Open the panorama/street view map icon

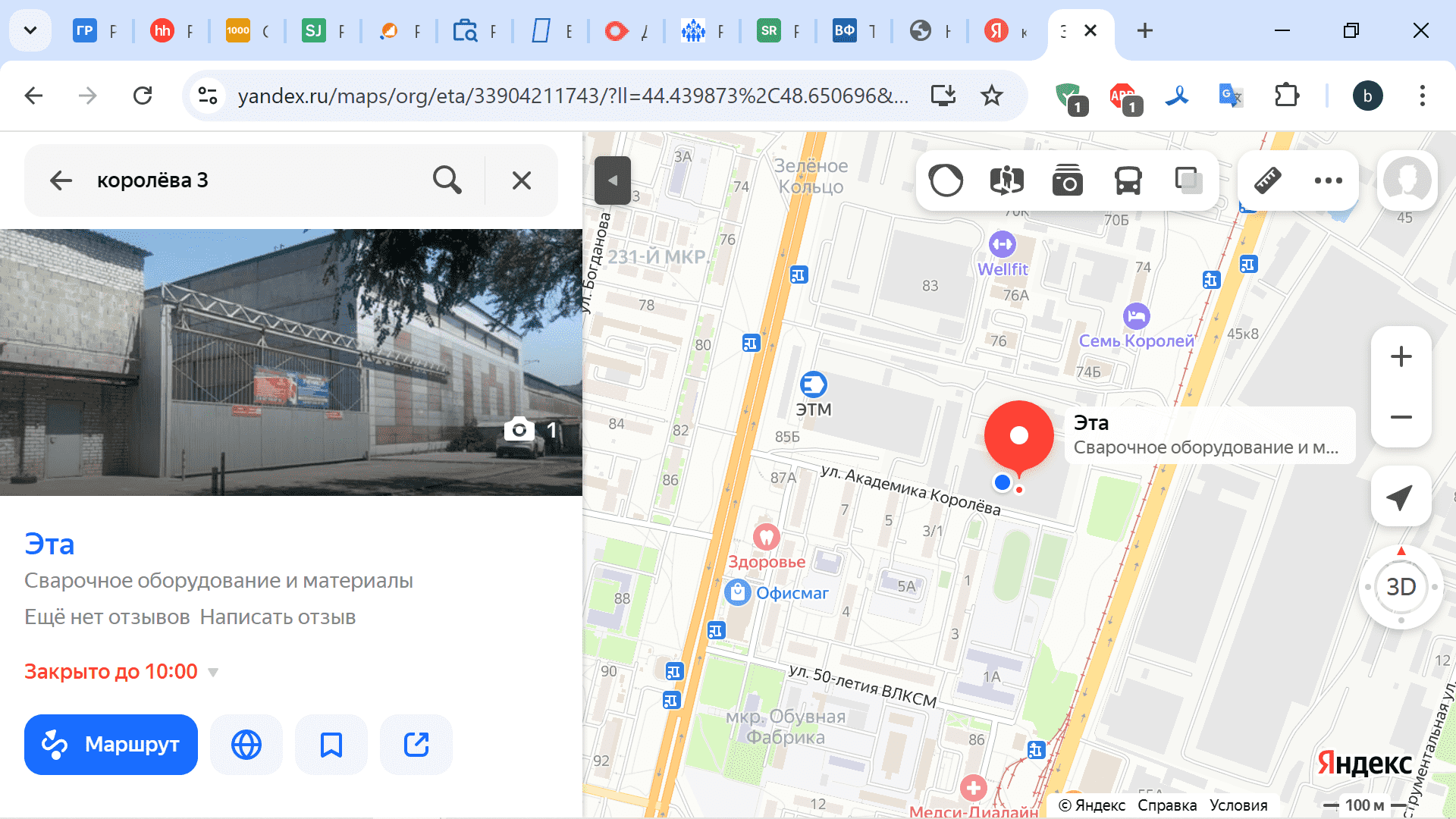click(x=1006, y=180)
